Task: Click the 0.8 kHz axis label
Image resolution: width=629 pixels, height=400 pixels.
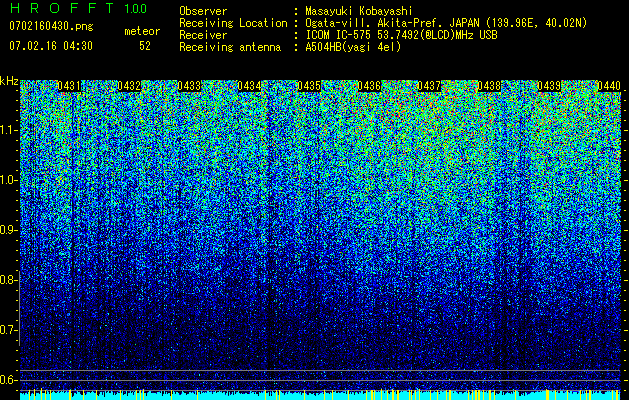Action: pyautogui.click(x=7, y=280)
